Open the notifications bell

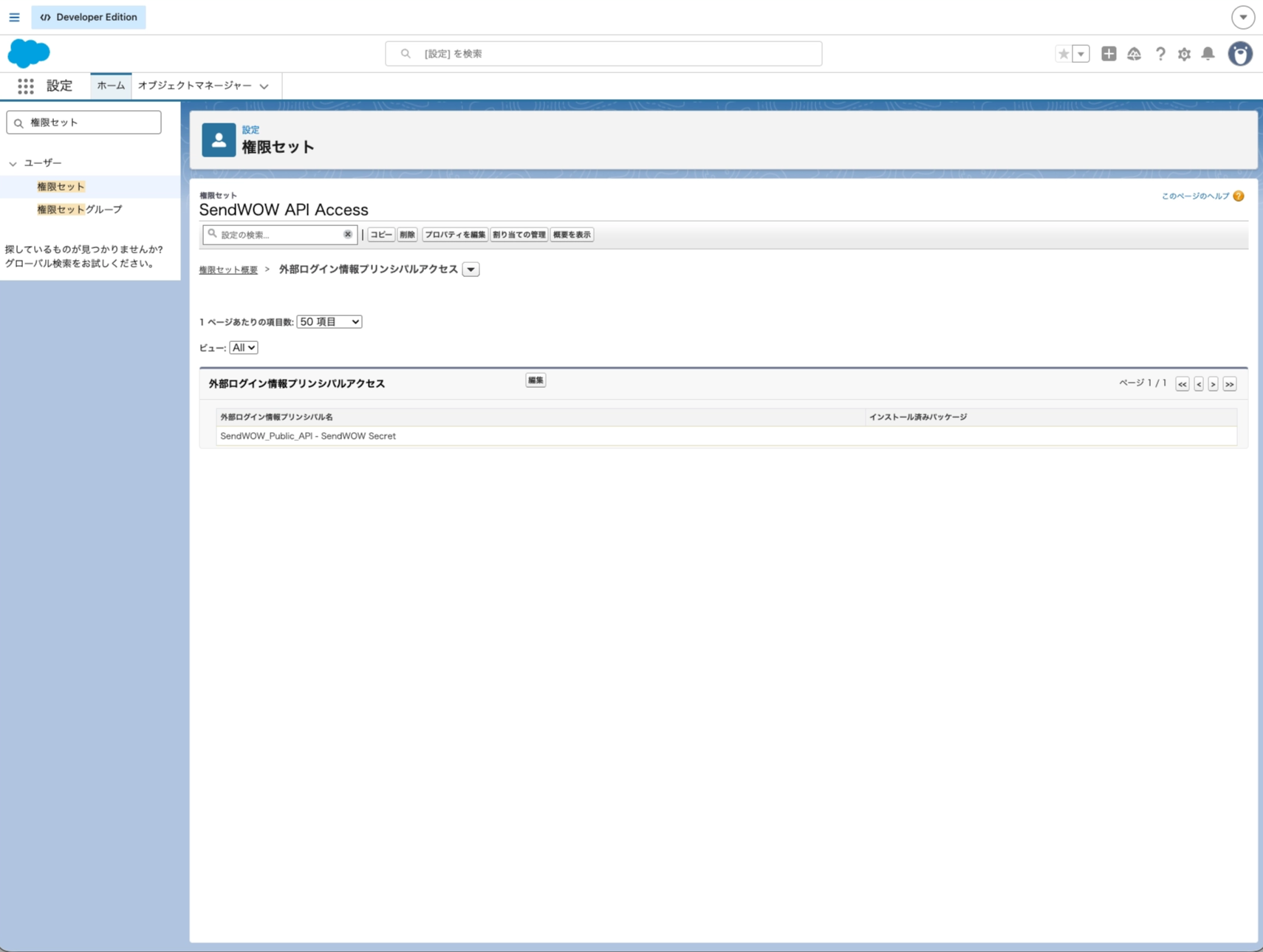point(1208,53)
